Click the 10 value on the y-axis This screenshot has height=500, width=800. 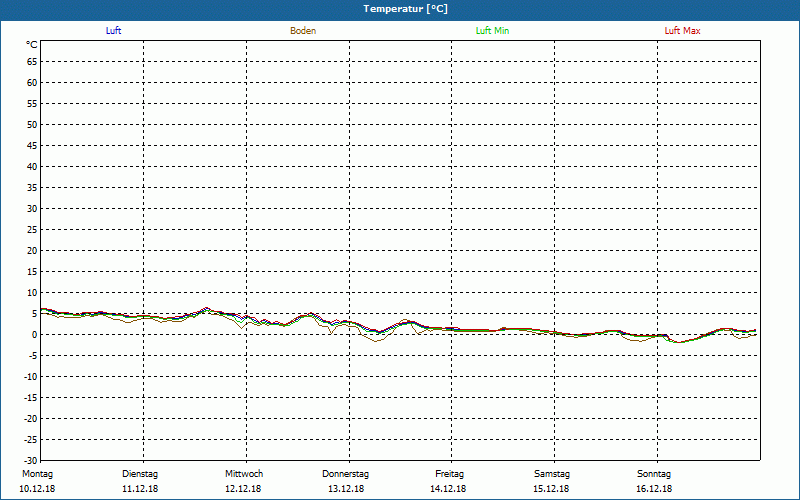pos(32,293)
